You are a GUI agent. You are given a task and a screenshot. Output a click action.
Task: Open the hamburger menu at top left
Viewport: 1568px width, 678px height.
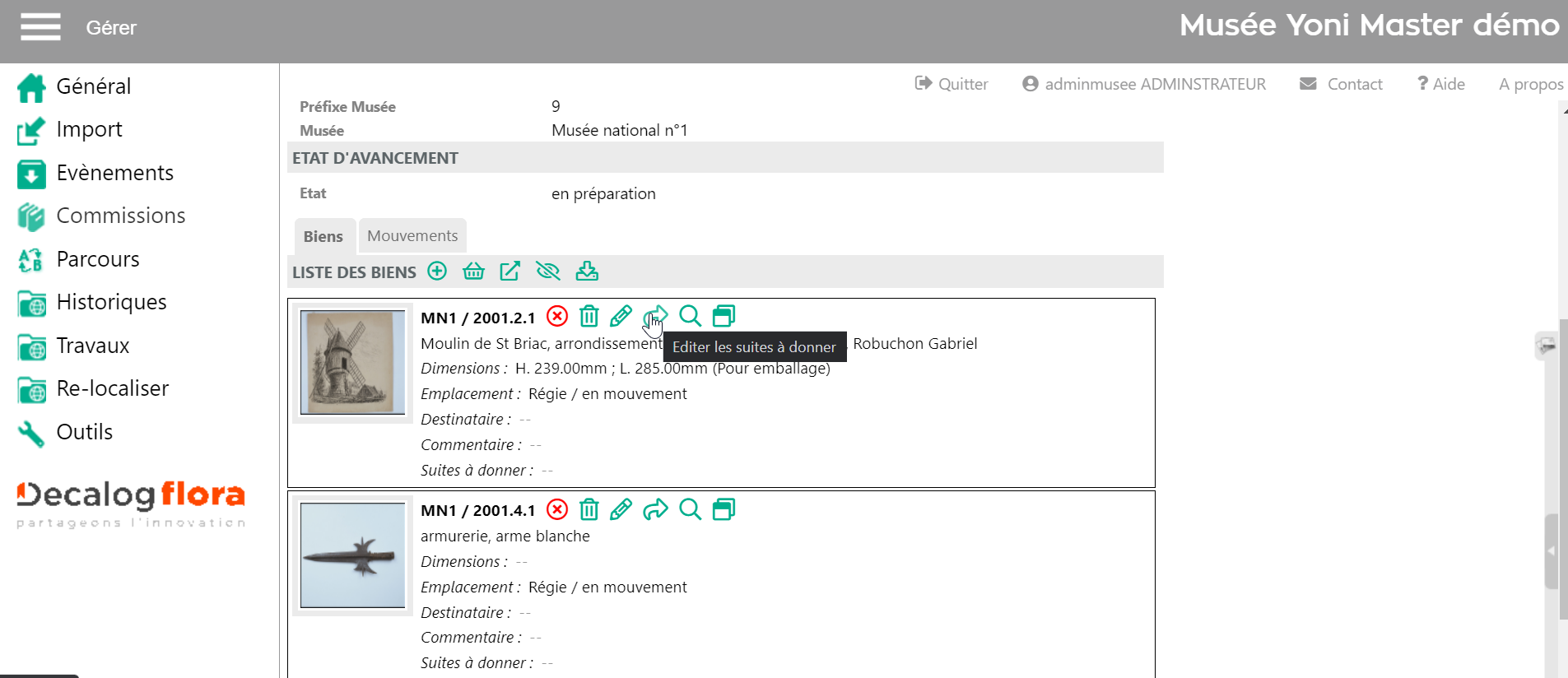40,27
